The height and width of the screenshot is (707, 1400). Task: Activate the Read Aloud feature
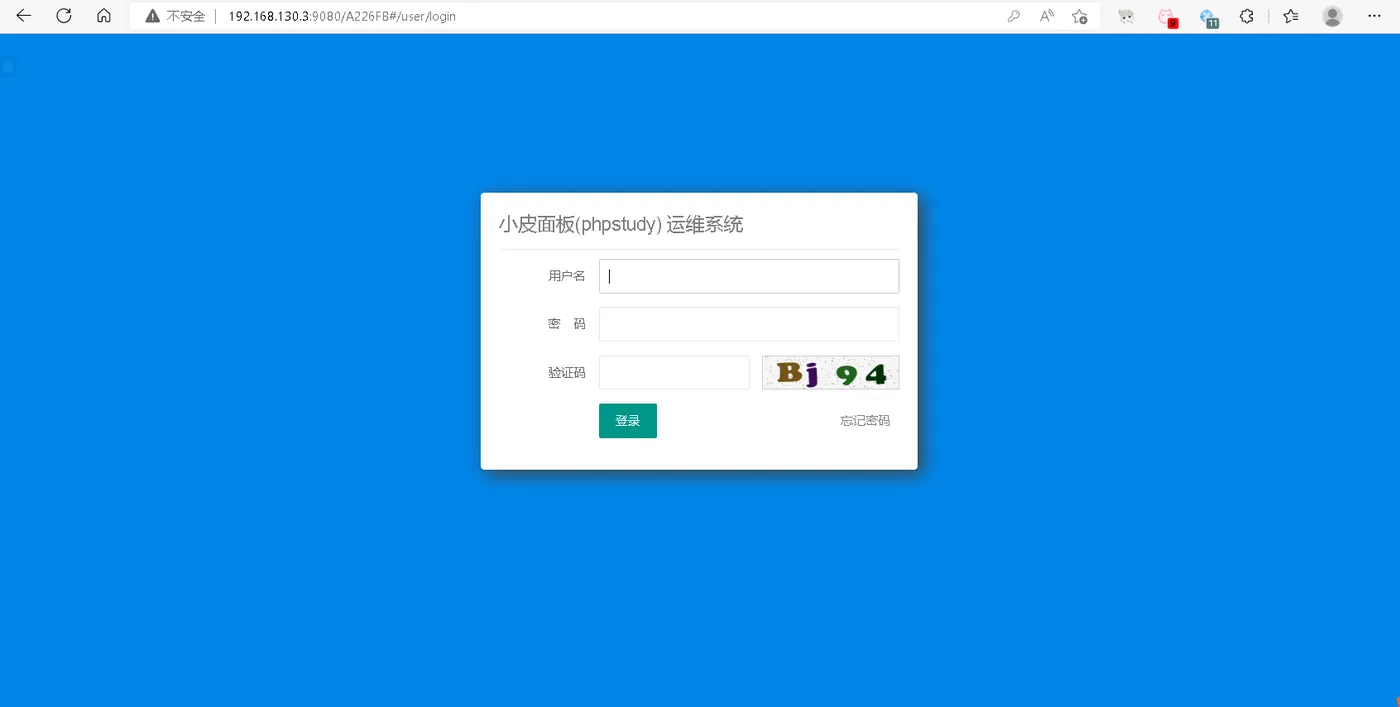pyautogui.click(x=1046, y=16)
